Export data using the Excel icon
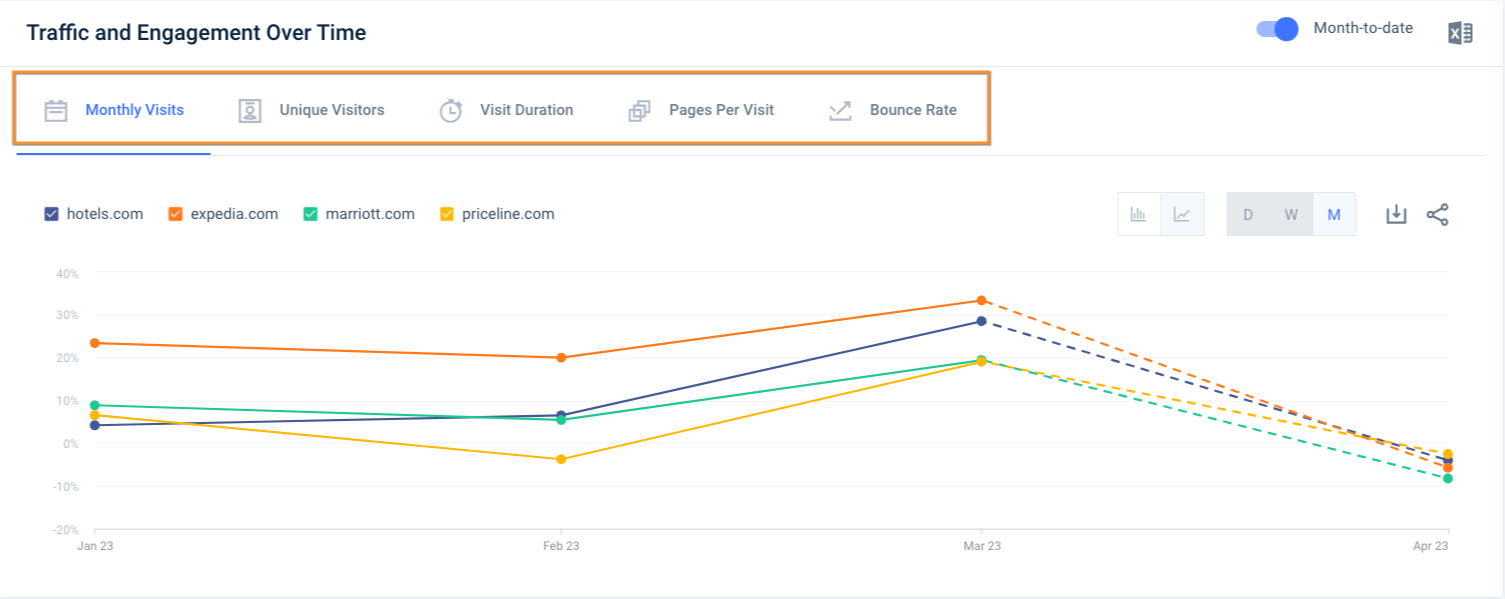Viewport: 1505px width, 599px height. click(1460, 33)
